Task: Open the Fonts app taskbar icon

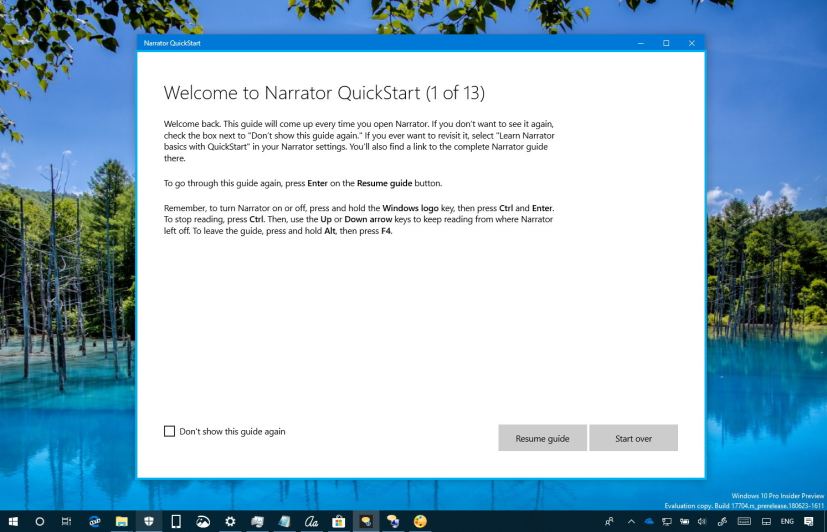Action: [311, 521]
